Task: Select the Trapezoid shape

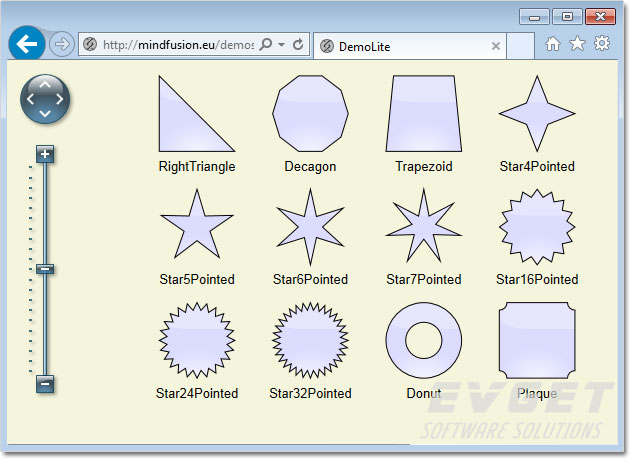Action: point(423,113)
